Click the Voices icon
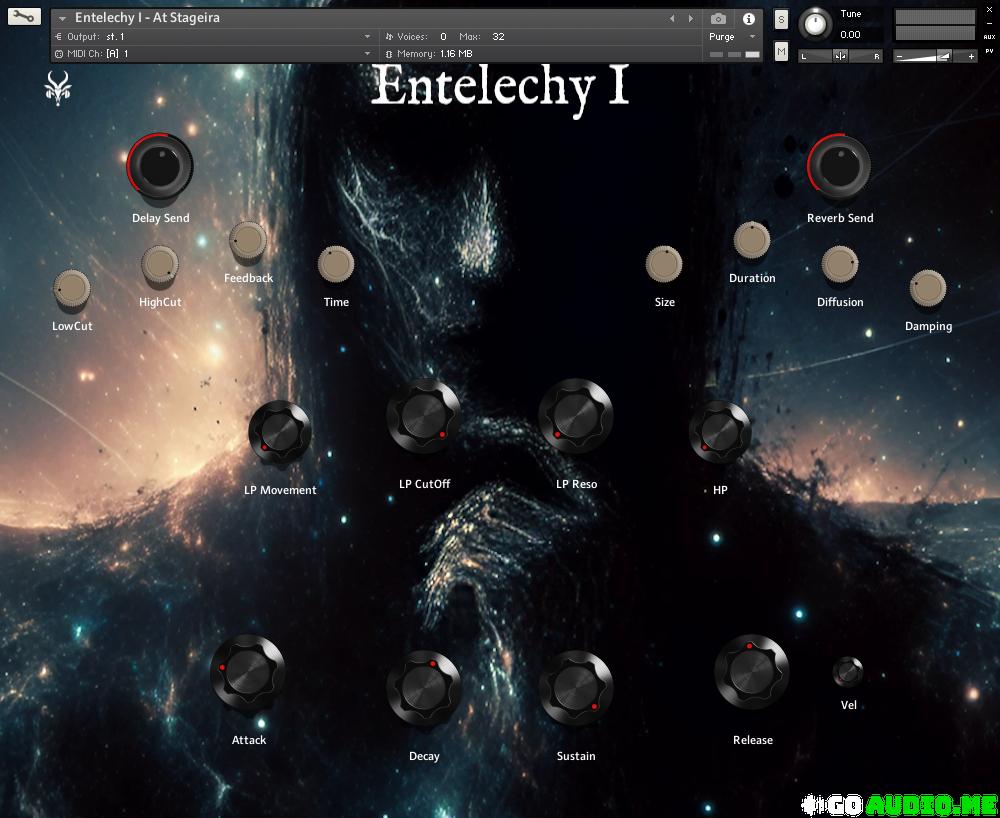 (x=389, y=37)
